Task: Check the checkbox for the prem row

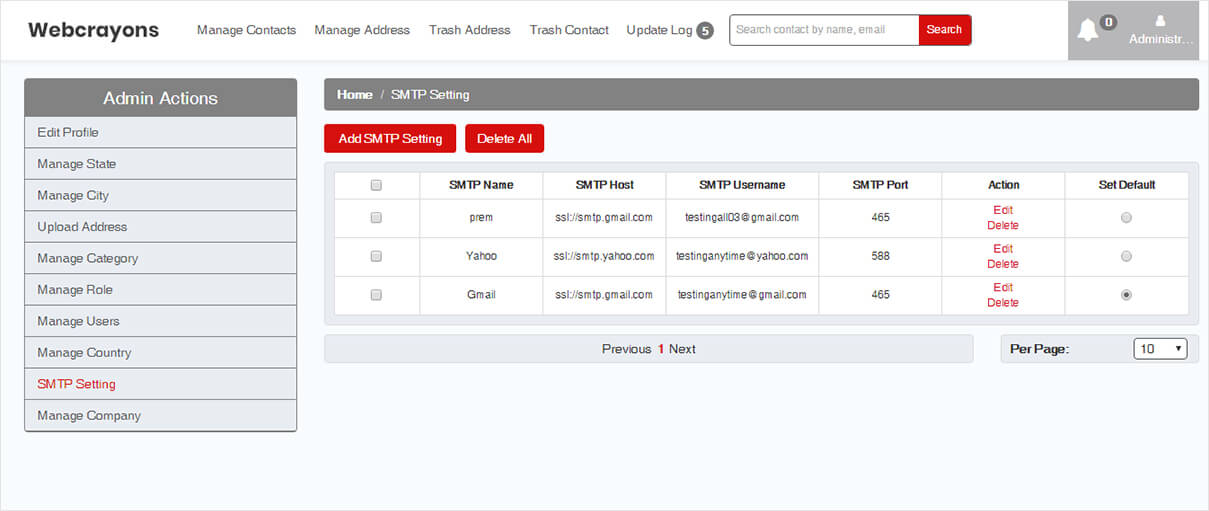Action: (376, 218)
